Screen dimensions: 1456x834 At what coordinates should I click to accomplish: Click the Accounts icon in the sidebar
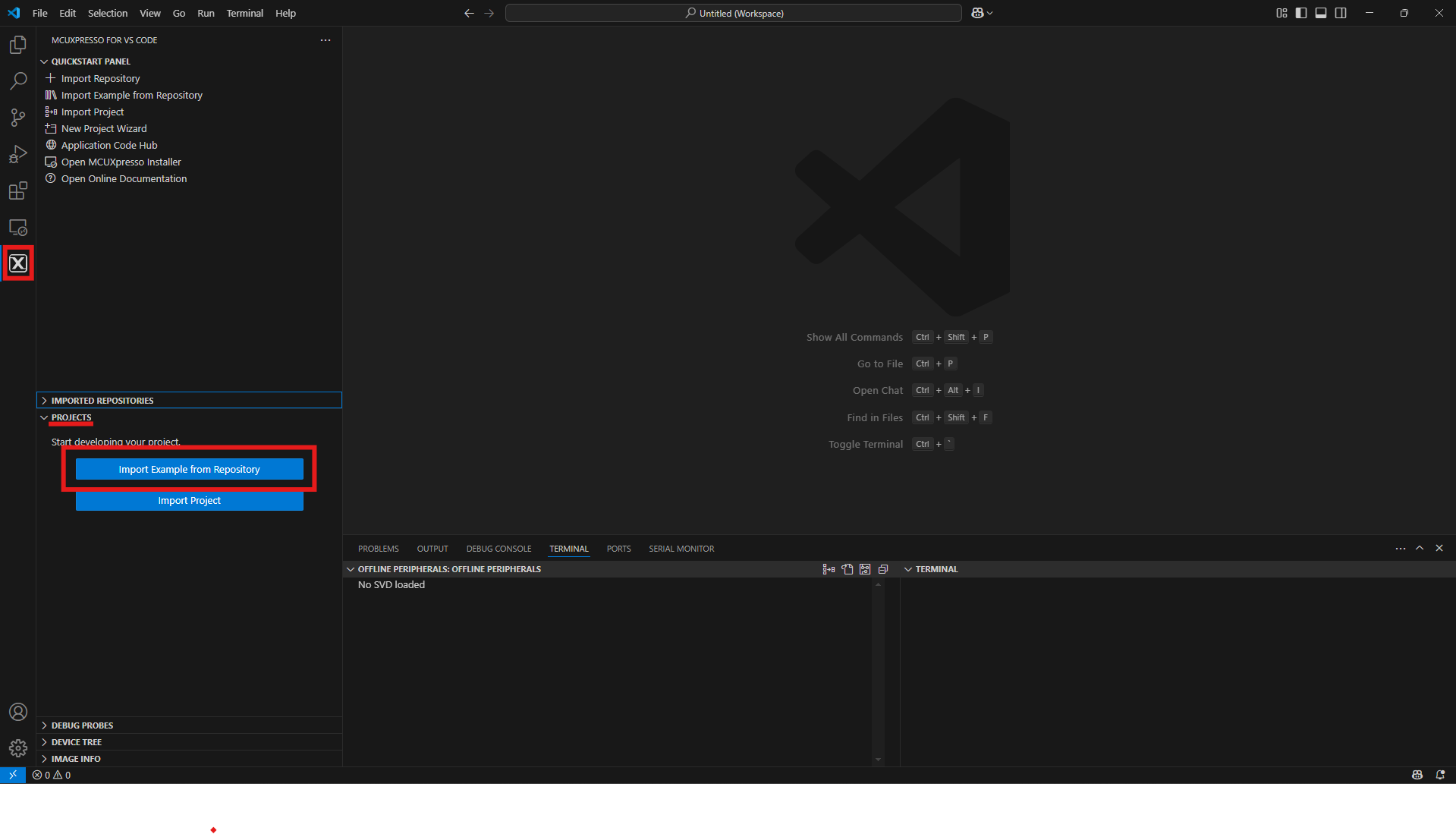pos(18,712)
